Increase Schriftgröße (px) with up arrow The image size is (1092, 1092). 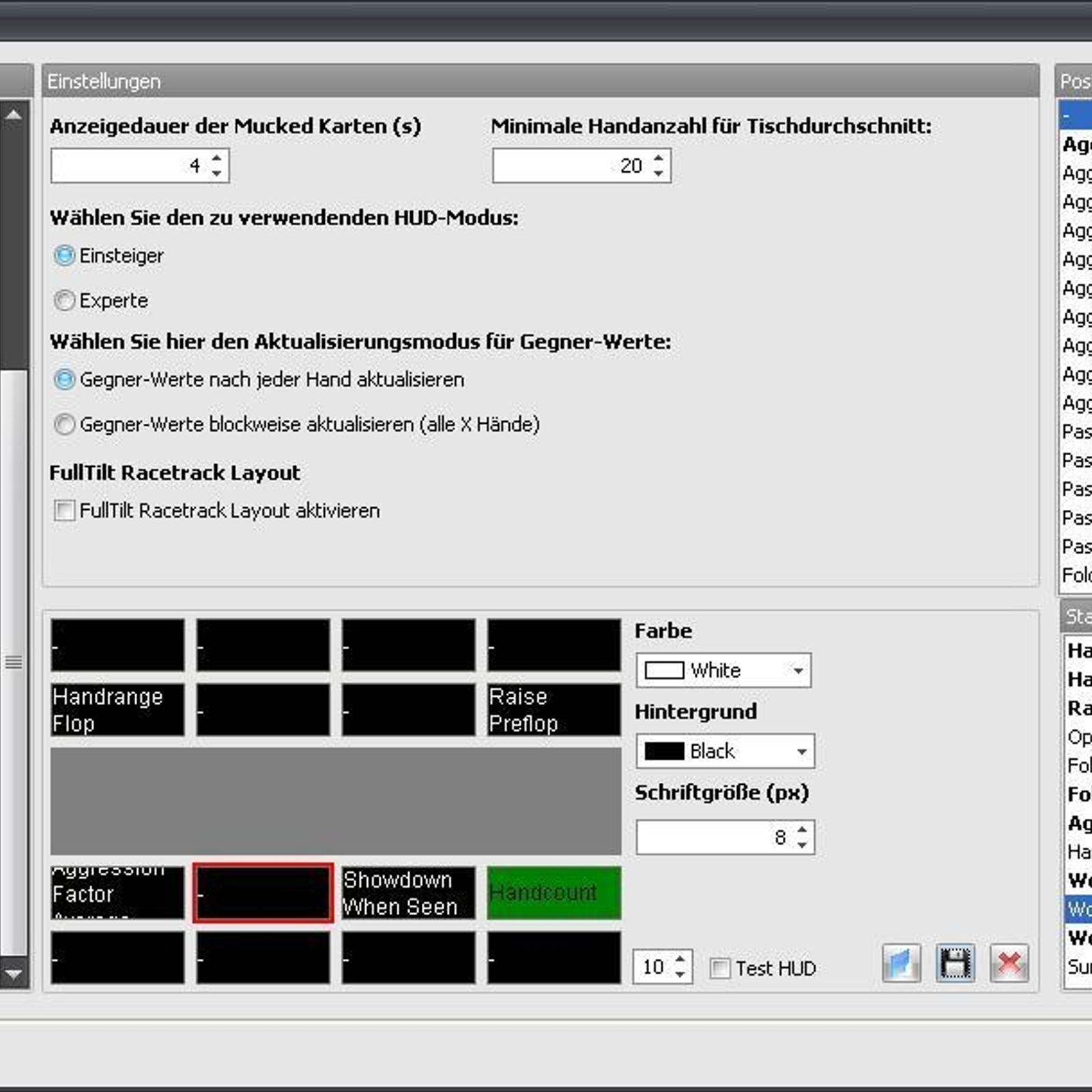803,830
